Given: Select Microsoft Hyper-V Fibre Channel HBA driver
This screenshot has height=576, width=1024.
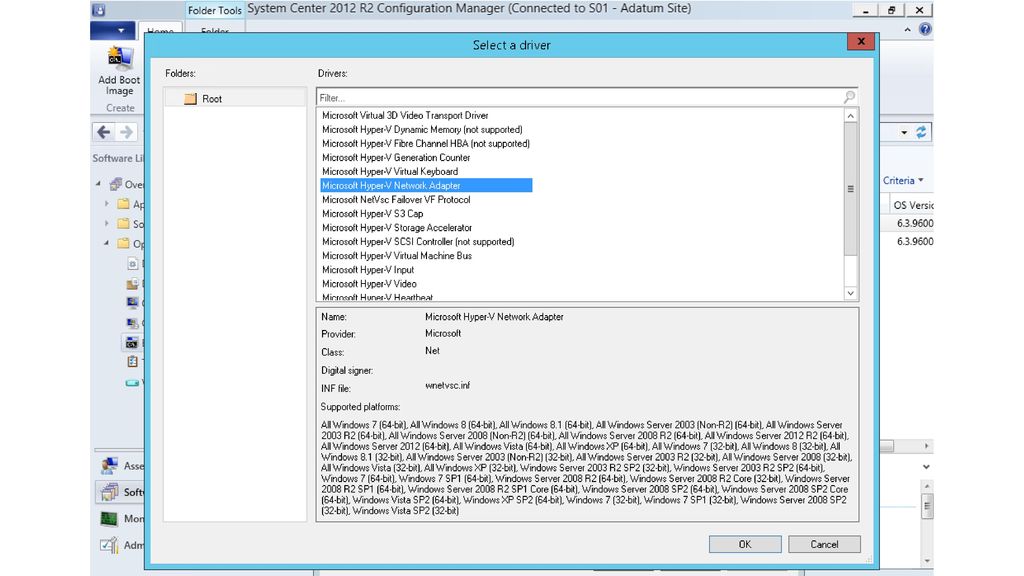Looking at the screenshot, I should [426, 144].
